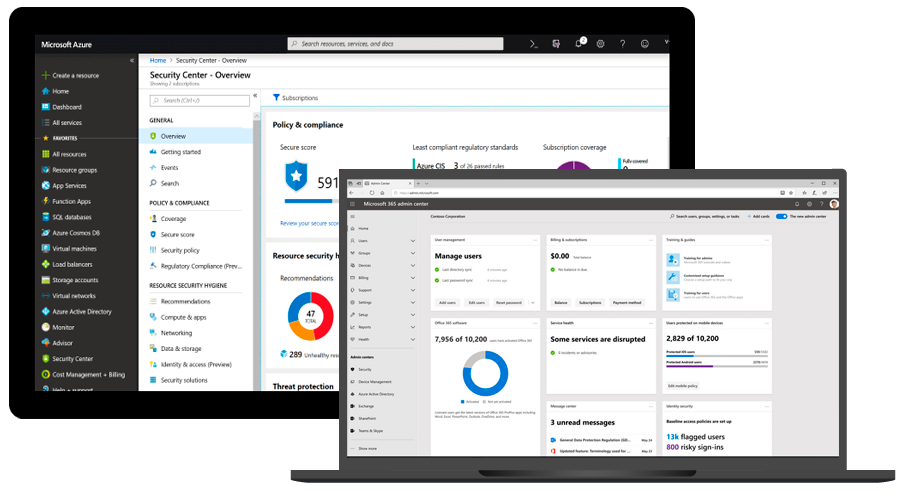This screenshot has height=495, width=902.
Task: Collapse the Azure left sidebar chevron
Action: pyautogui.click(x=132, y=60)
